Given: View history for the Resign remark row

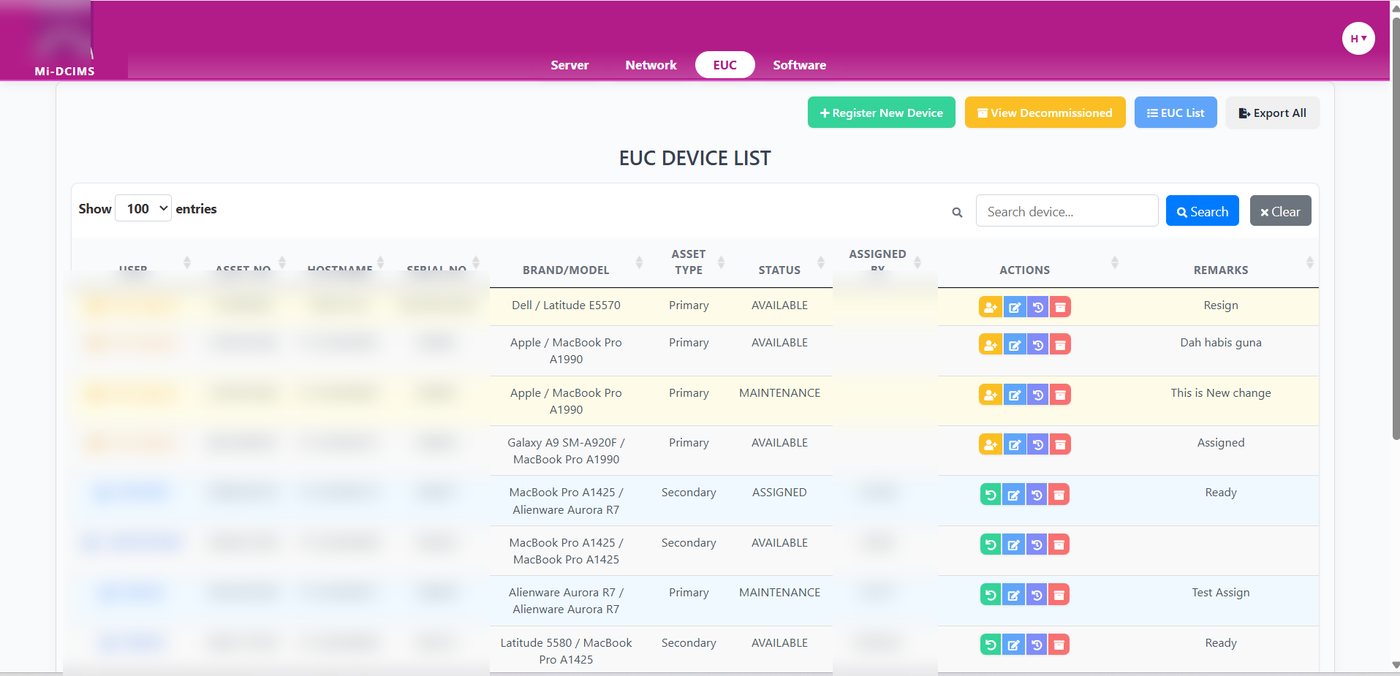Looking at the screenshot, I should coord(1038,307).
